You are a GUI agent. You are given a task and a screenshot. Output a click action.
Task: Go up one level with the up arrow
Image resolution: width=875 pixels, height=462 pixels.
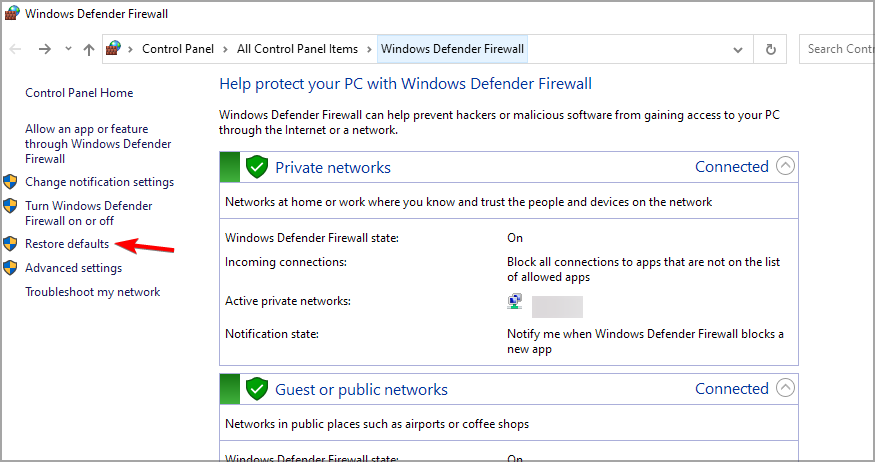tap(89, 50)
